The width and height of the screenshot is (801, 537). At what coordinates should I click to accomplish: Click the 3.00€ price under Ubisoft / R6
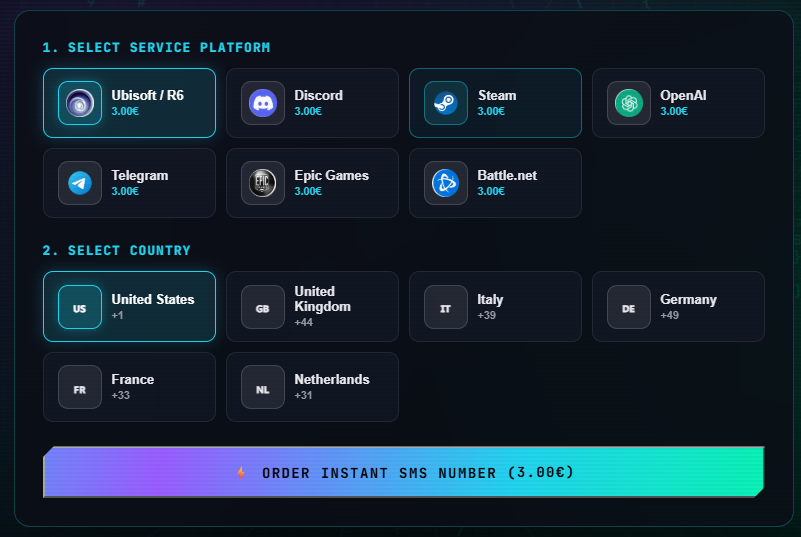point(125,111)
